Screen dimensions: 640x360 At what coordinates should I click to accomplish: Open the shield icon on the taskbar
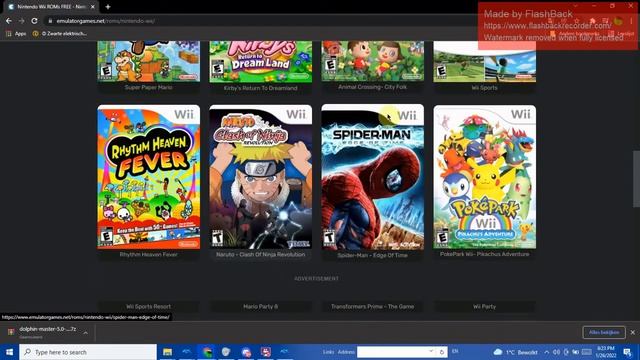pos(226,352)
